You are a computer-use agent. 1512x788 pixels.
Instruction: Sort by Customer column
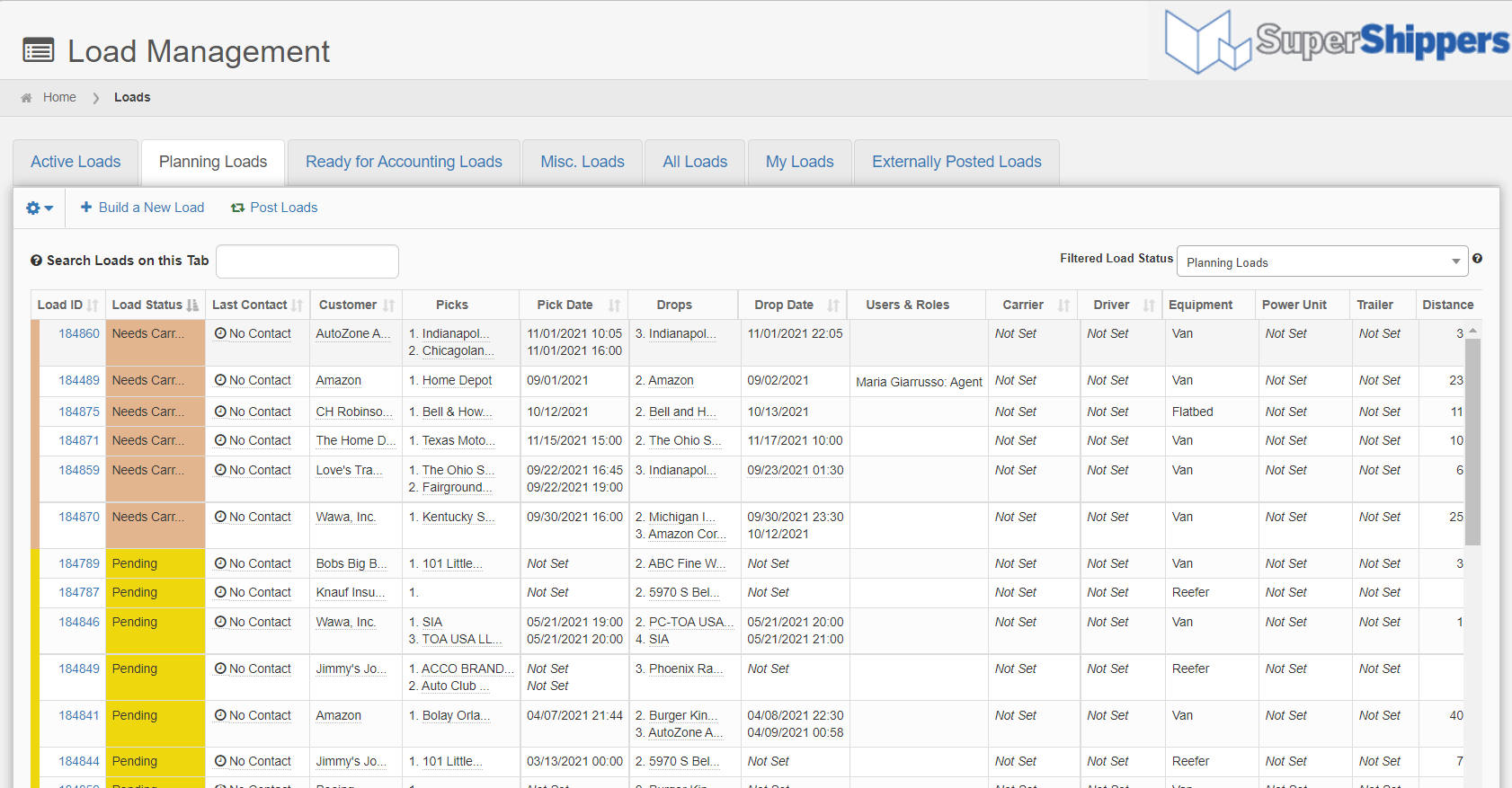coord(356,305)
